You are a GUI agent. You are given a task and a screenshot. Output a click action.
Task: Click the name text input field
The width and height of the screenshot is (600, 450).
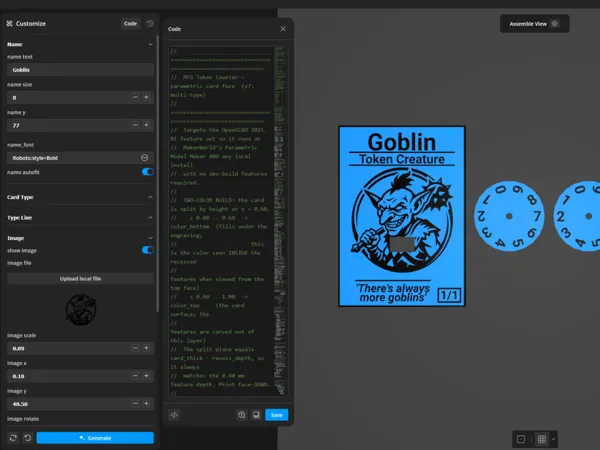pos(80,70)
